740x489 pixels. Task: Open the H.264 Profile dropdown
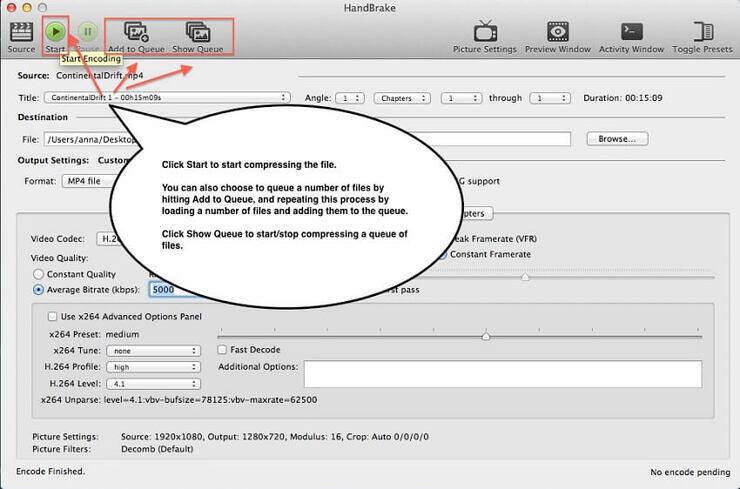pos(153,367)
